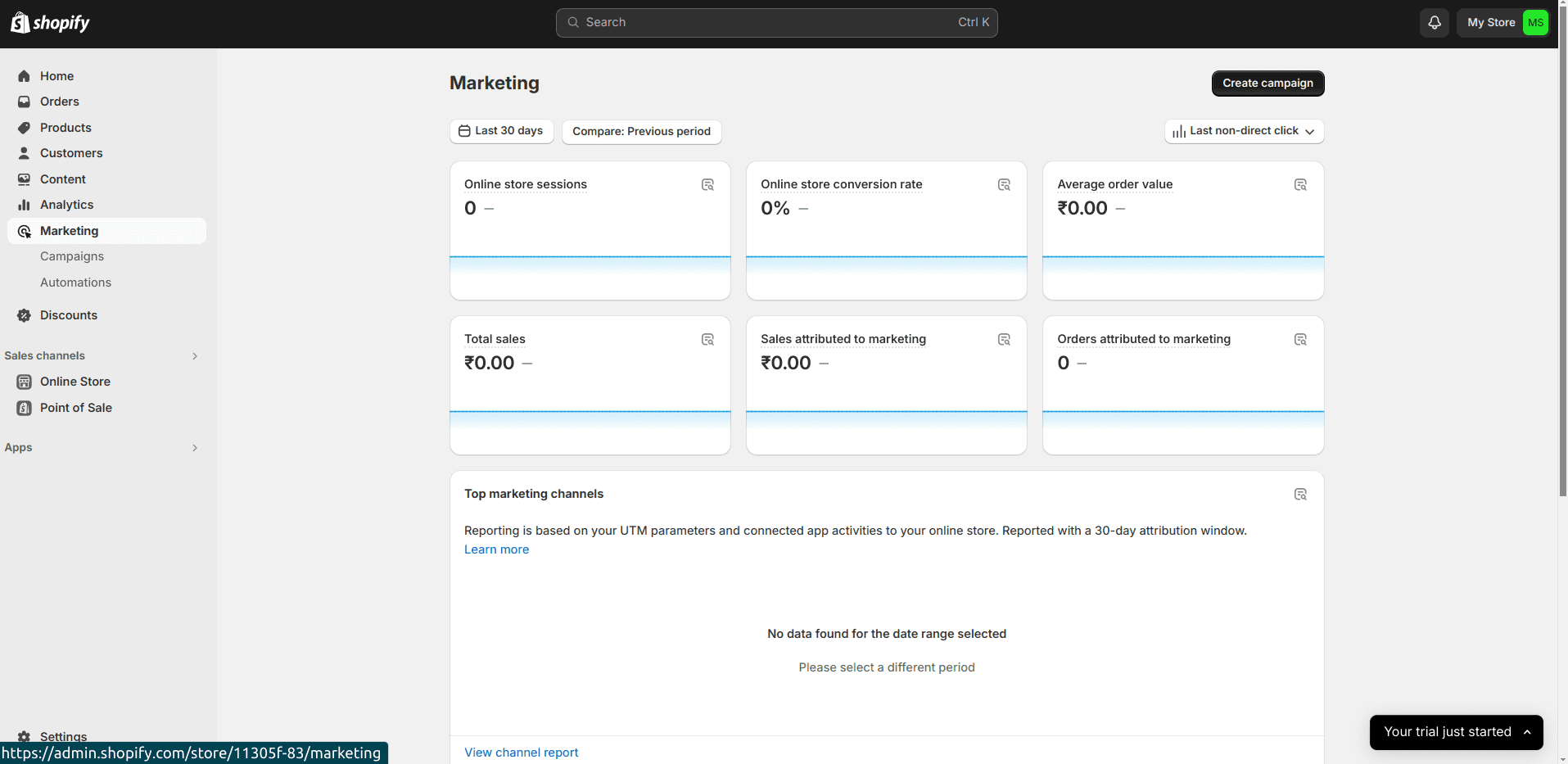Open the Last non-direct click attribution dropdown

coord(1244,131)
